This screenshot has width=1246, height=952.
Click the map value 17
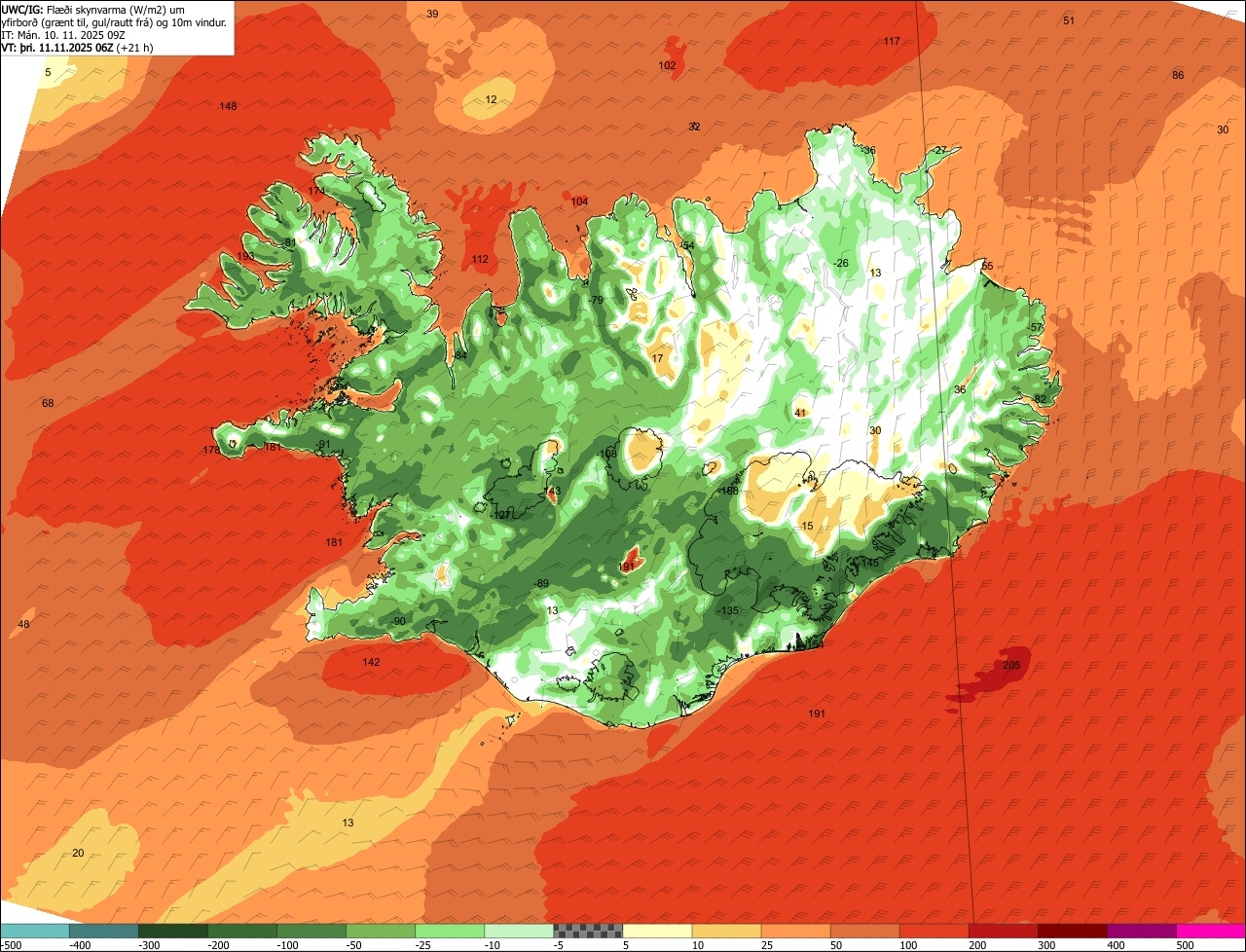click(657, 359)
